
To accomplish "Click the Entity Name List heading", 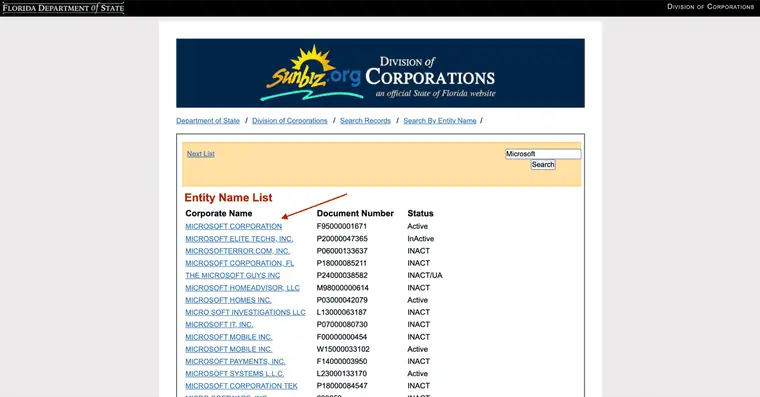I will point(228,198).
